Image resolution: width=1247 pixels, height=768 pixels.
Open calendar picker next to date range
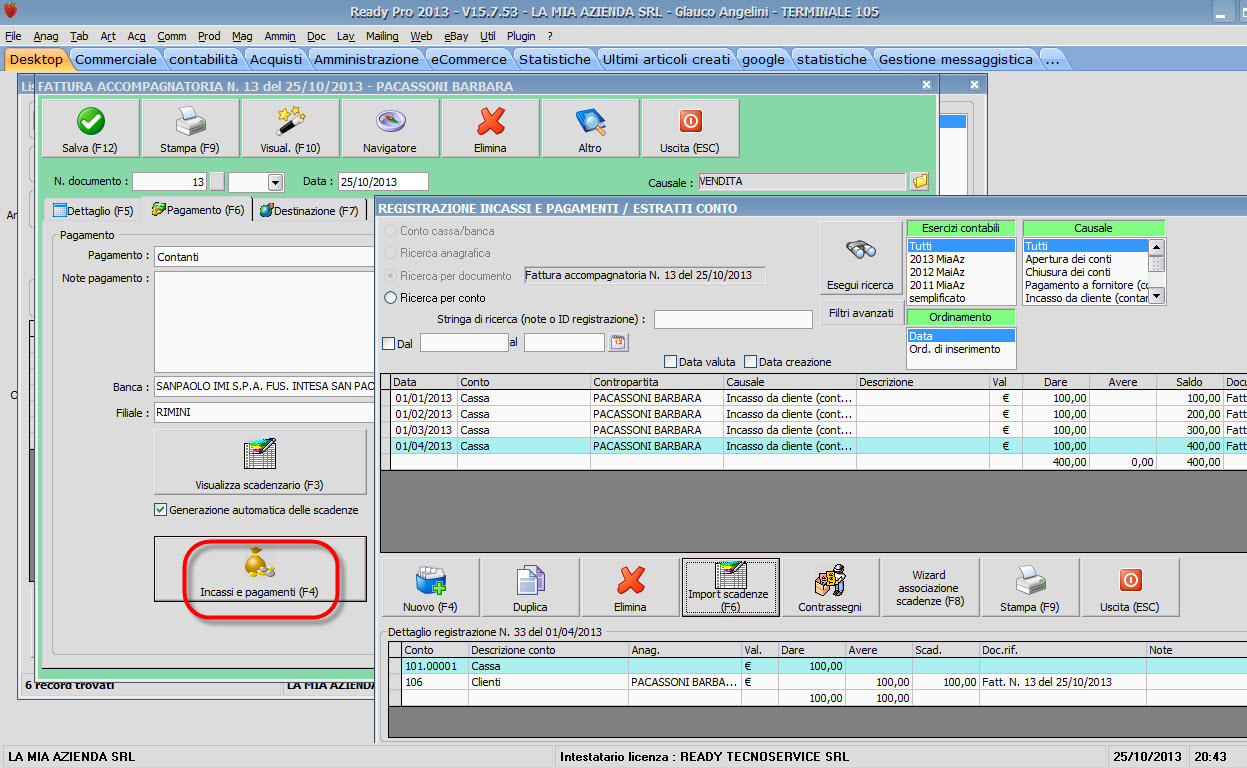tap(618, 343)
